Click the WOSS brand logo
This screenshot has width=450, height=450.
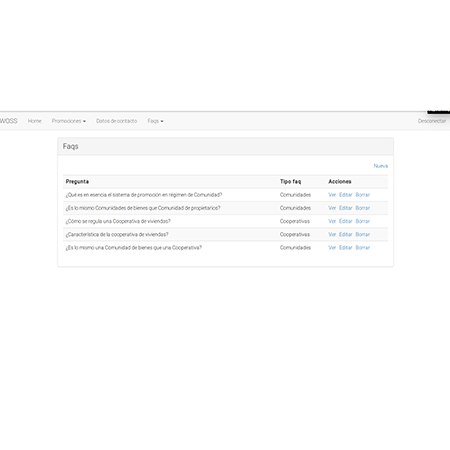9,121
